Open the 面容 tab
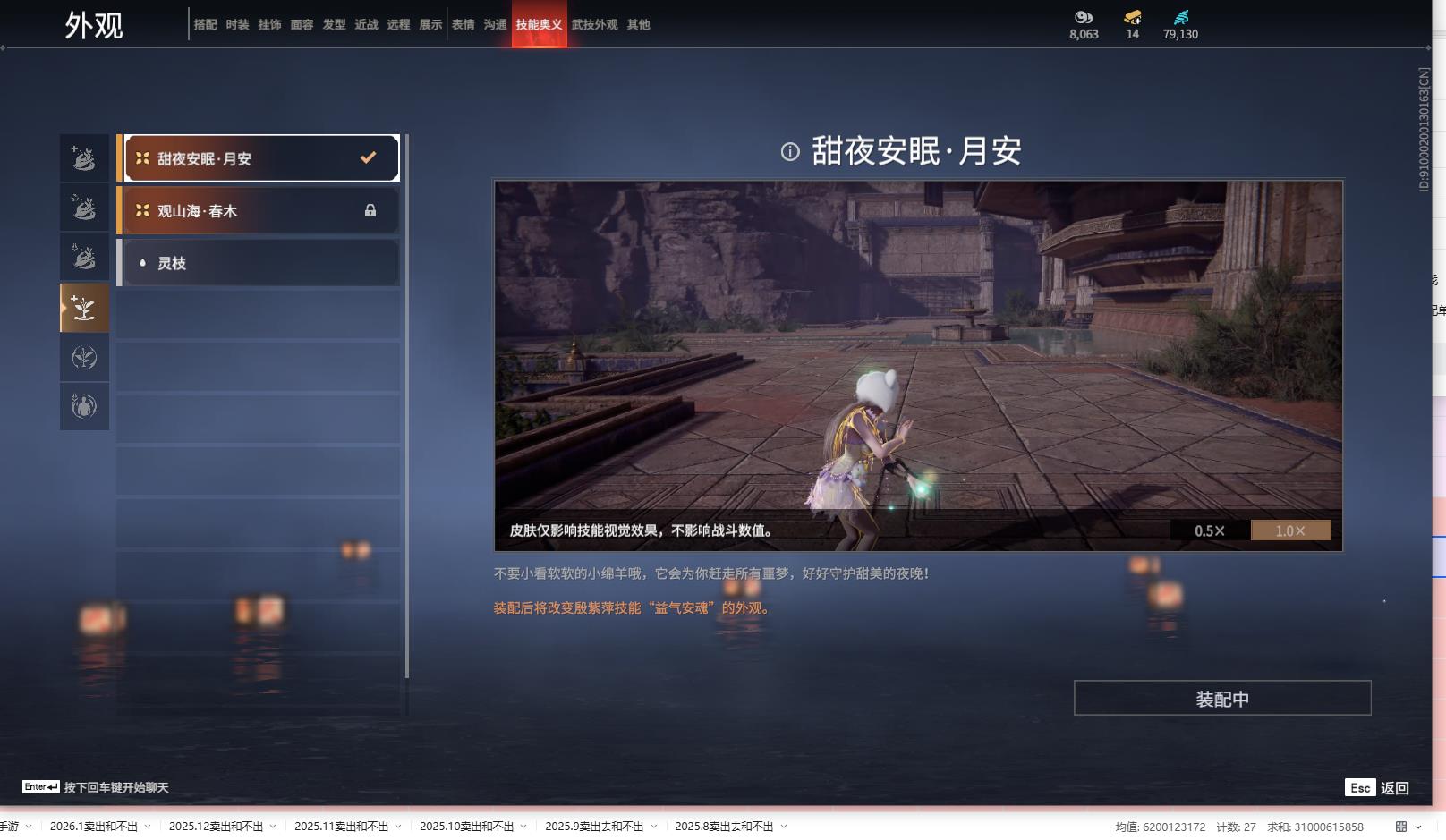Screen dimensions: 1446x840 pos(302,25)
